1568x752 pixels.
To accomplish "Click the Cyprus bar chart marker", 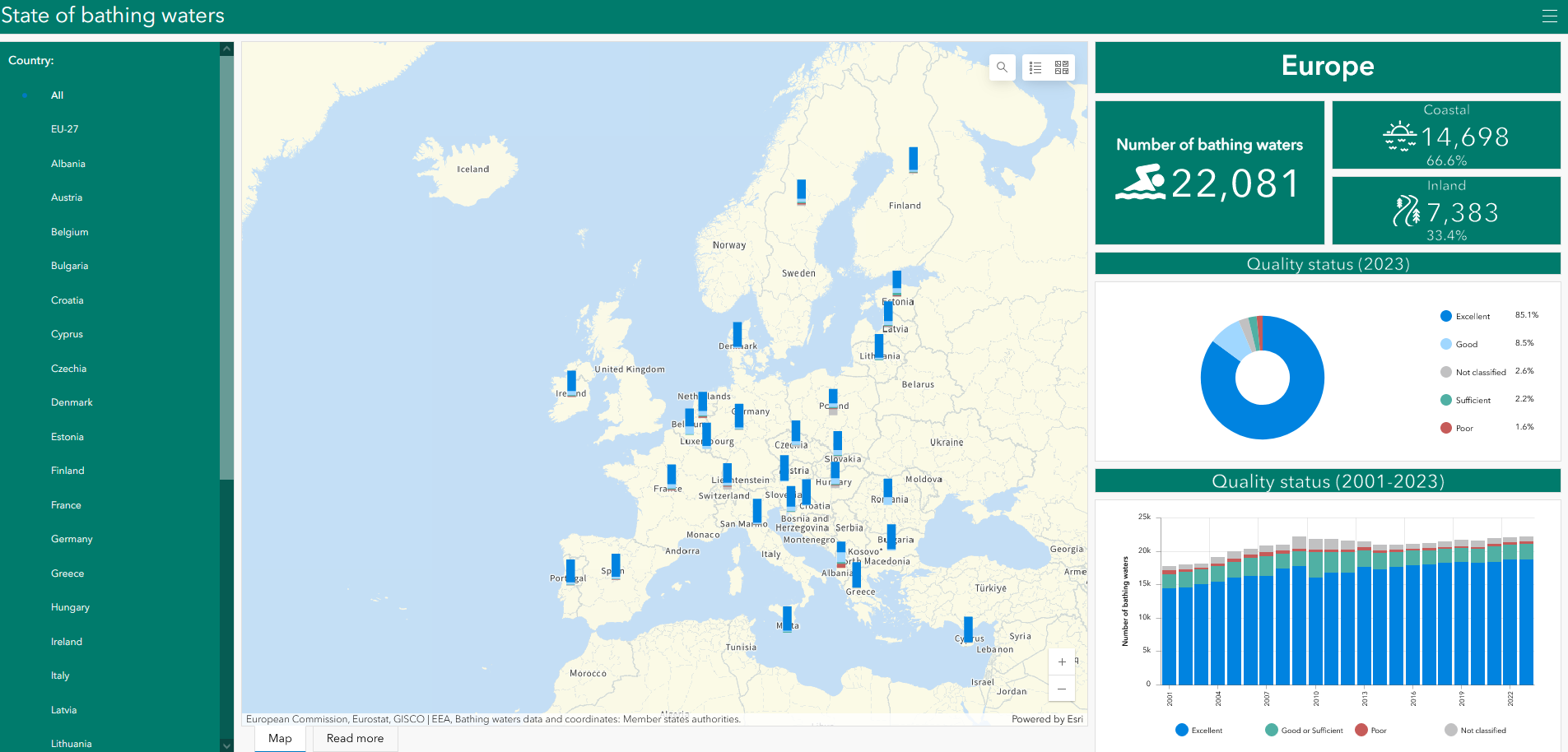I will (968, 629).
